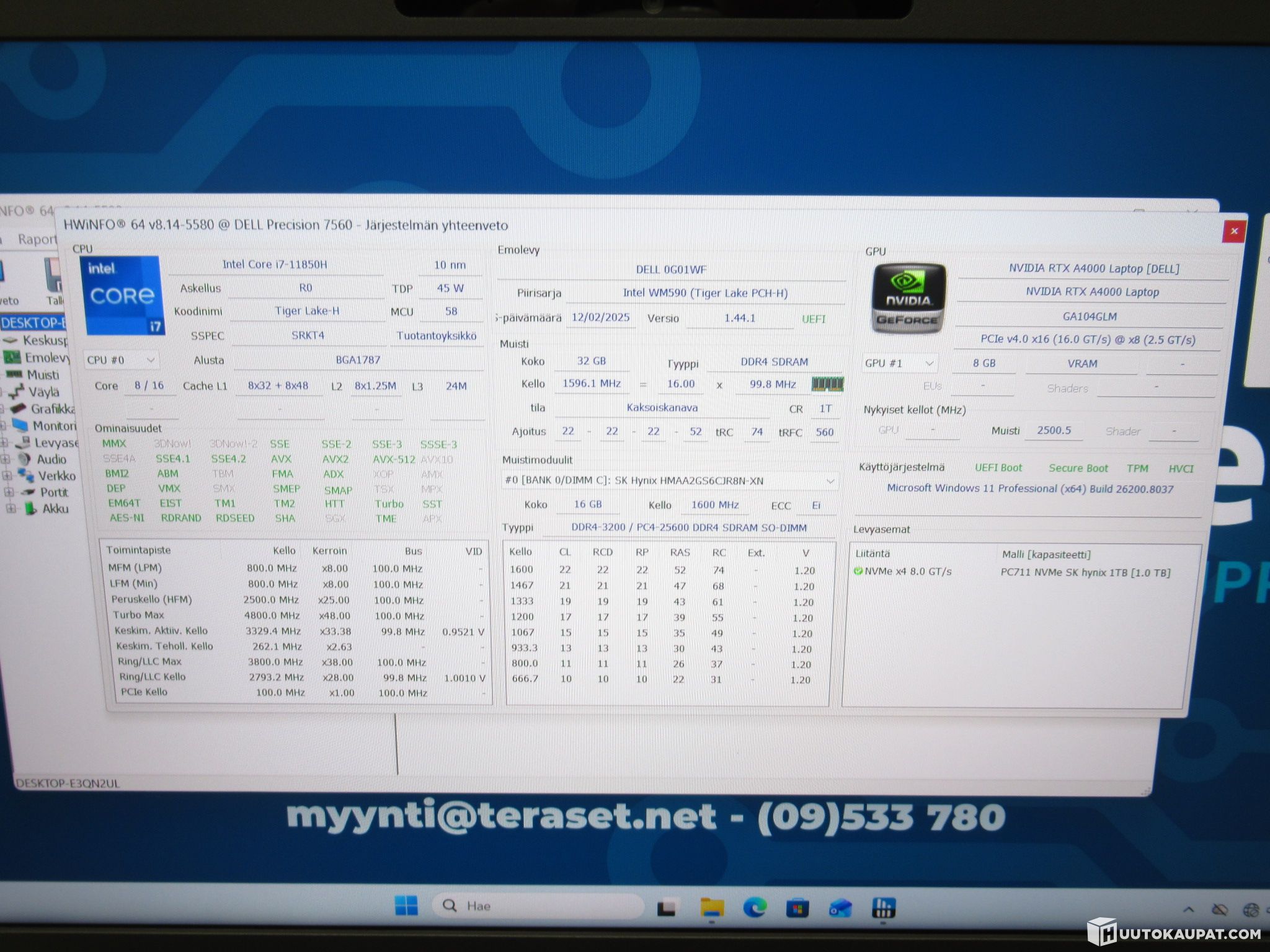Close the system summary window

pos(1234,231)
